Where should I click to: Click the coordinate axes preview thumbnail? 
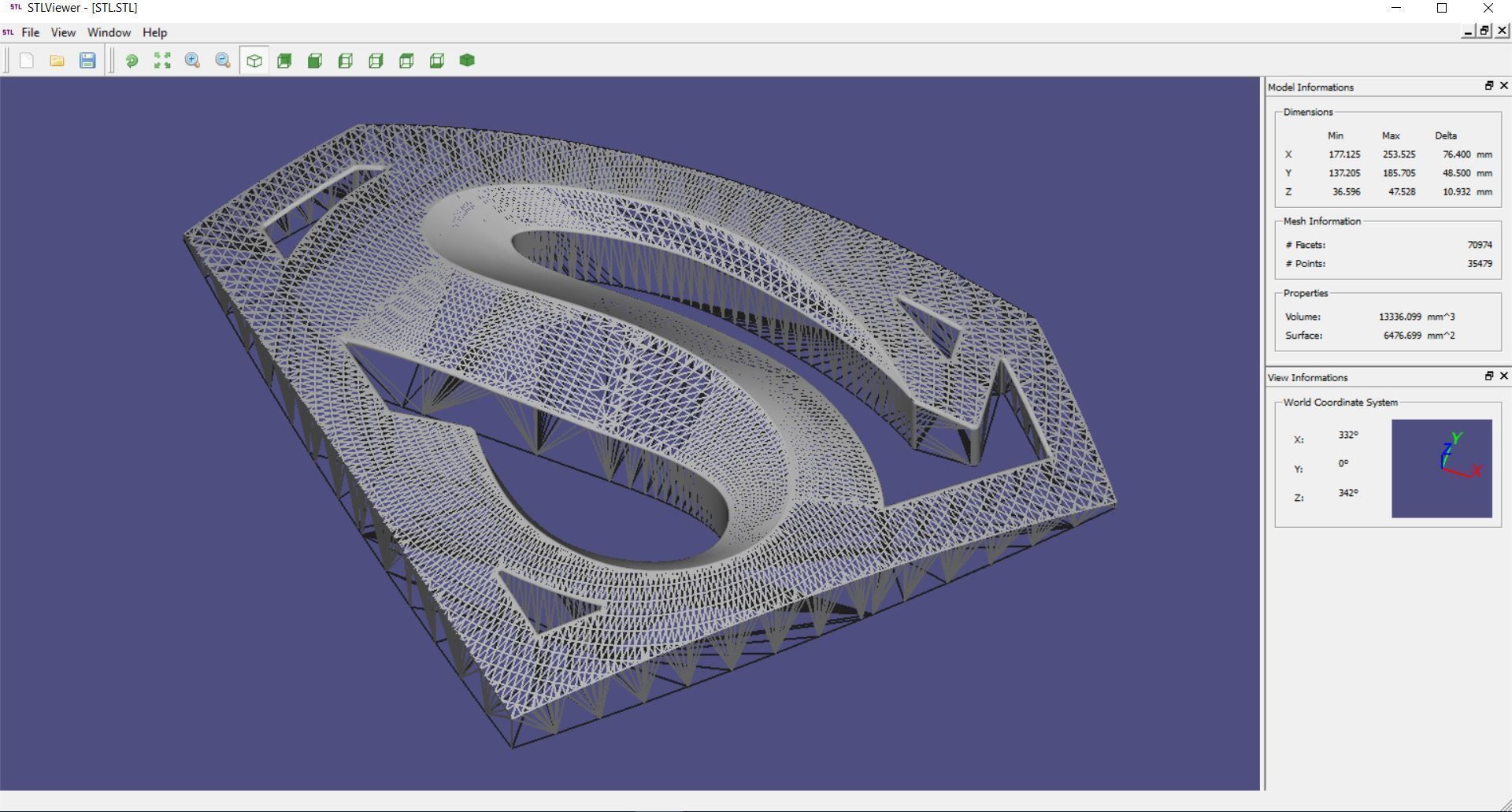1441,469
